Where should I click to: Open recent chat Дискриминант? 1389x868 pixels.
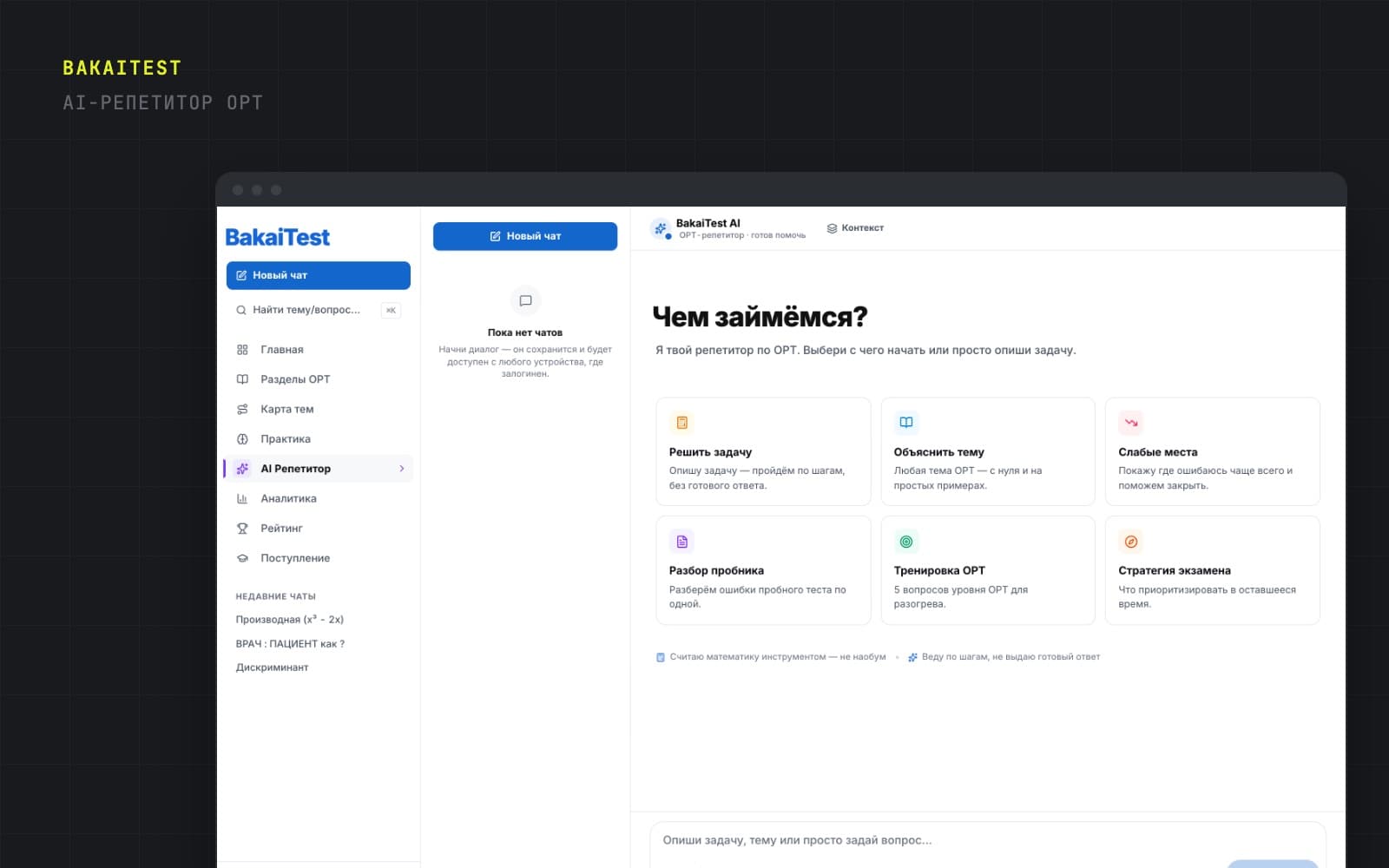272,667
